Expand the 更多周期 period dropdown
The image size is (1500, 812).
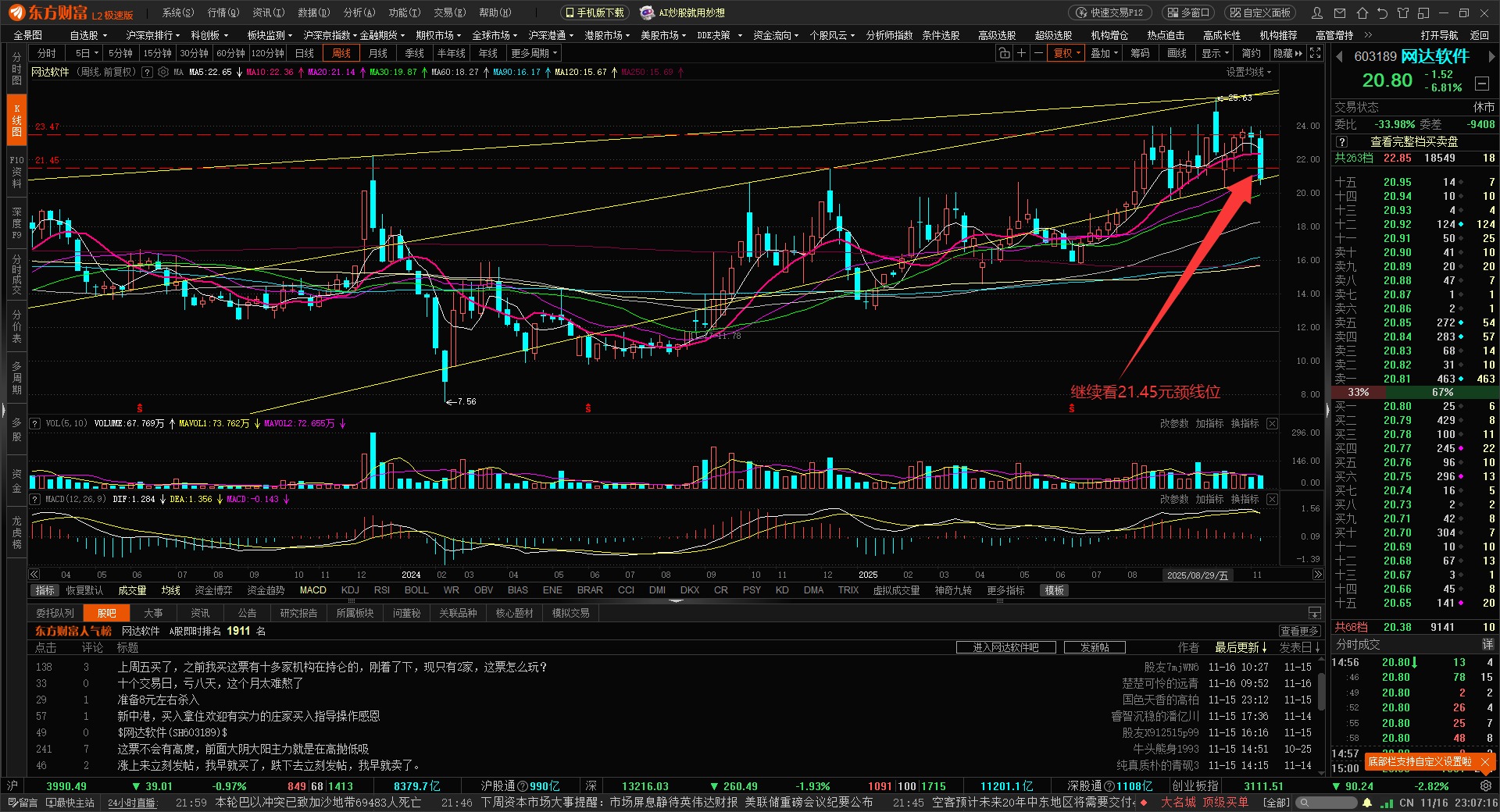pos(534,53)
